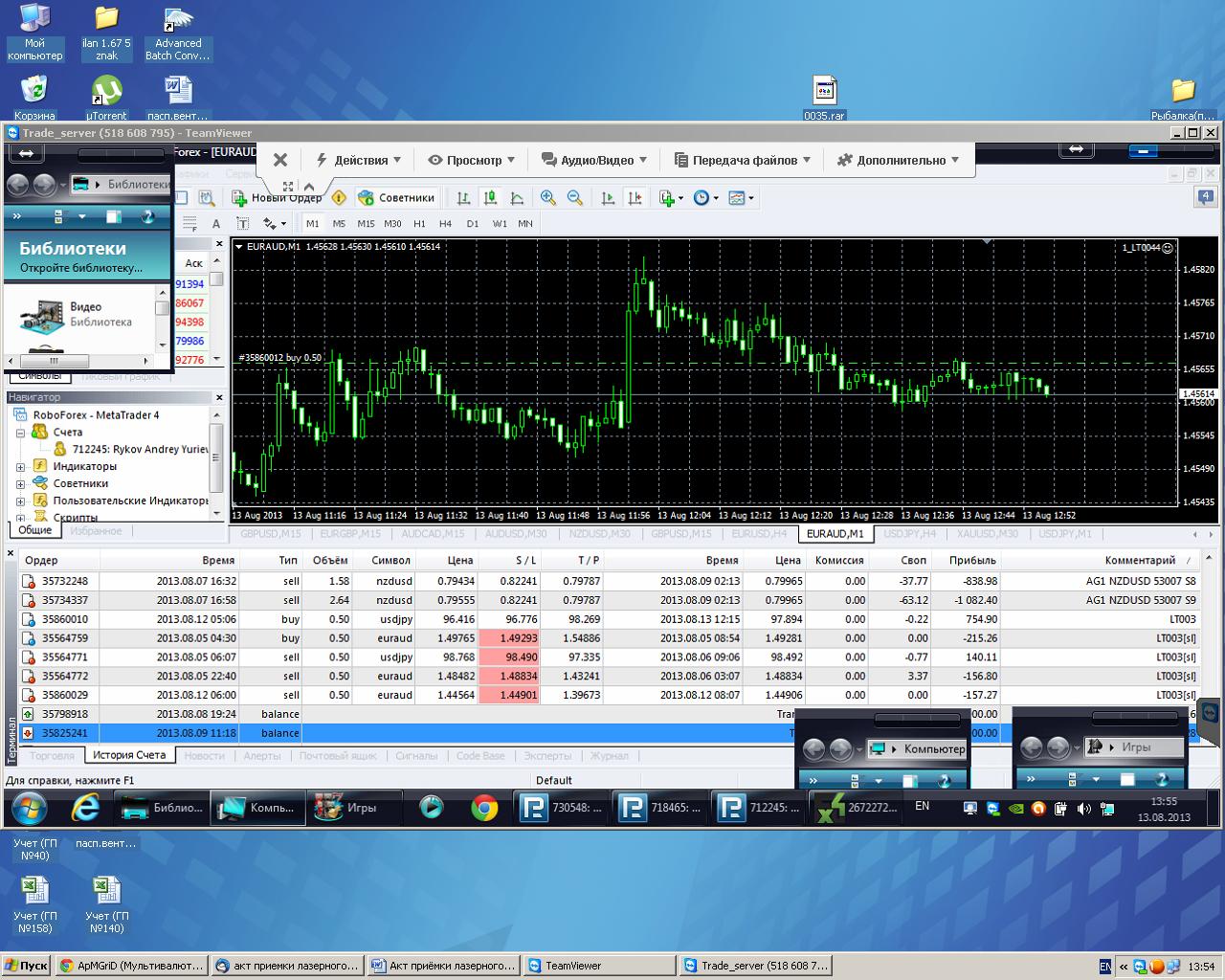Click Chrome icon in remote taskbar
The image size is (1225, 980).
pos(484,808)
